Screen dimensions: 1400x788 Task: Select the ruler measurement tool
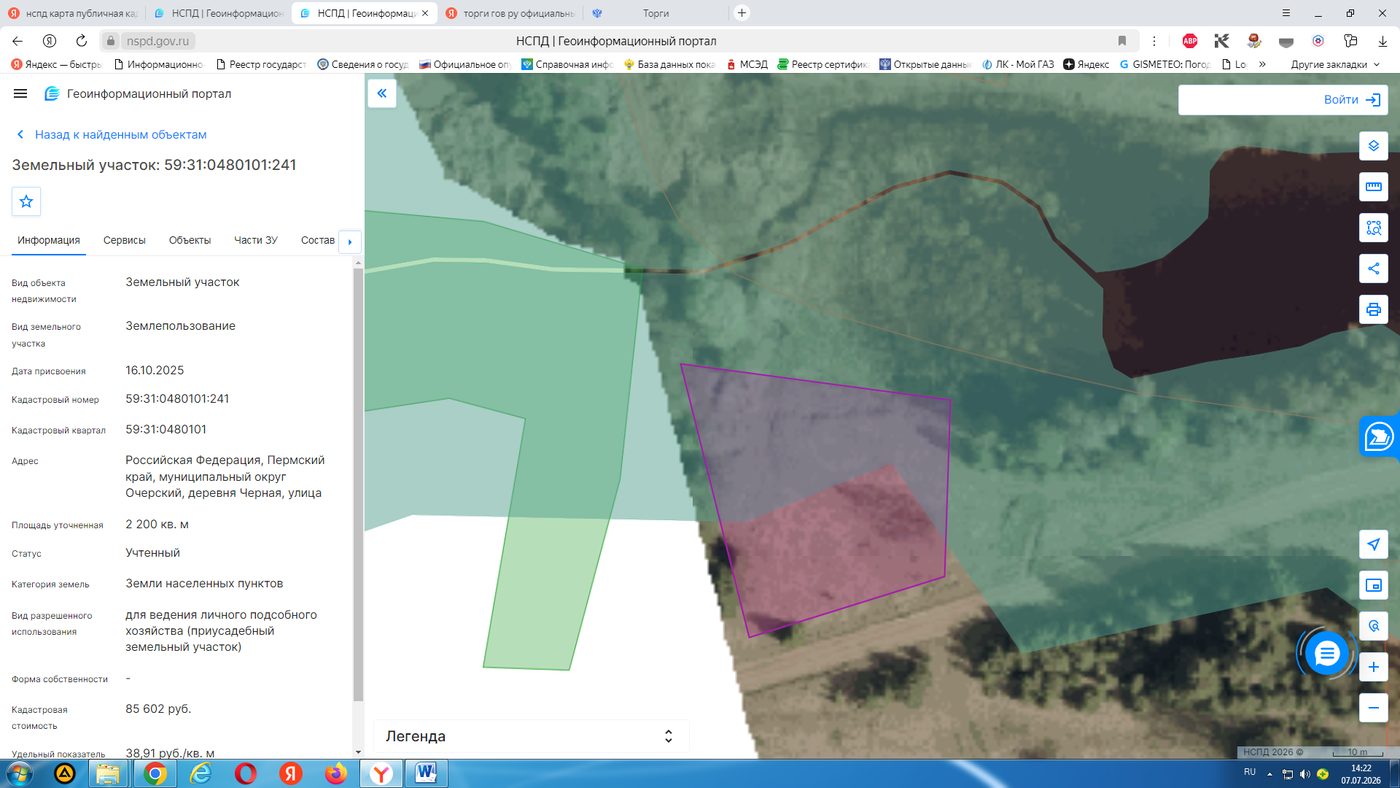(x=1373, y=186)
